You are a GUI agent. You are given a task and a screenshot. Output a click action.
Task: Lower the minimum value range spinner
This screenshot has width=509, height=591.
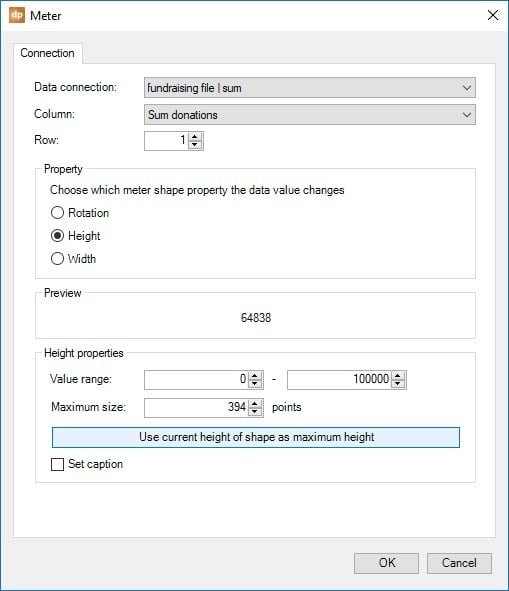click(255, 384)
